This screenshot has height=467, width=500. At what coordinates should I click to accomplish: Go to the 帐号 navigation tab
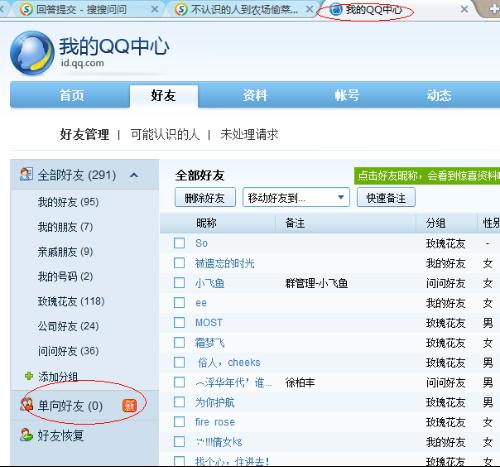tap(347, 95)
